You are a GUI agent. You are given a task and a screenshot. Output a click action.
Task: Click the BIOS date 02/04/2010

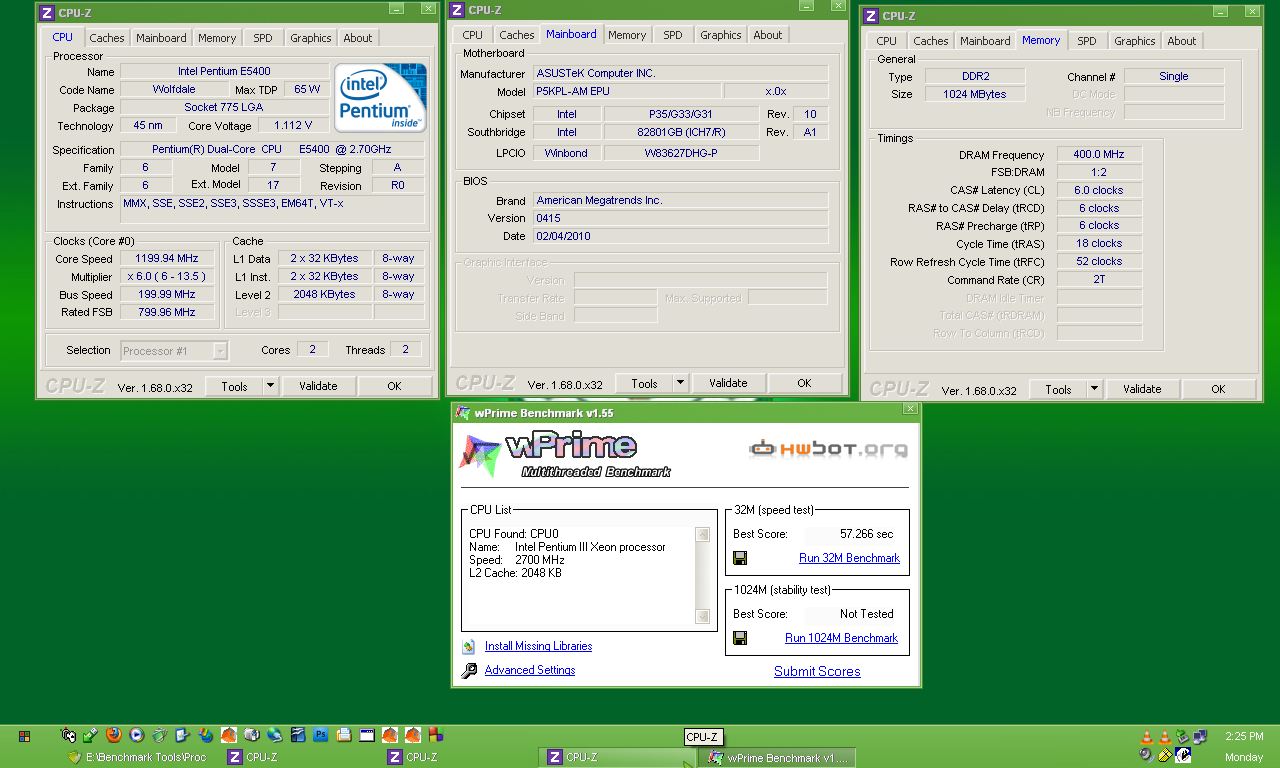point(680,237)
